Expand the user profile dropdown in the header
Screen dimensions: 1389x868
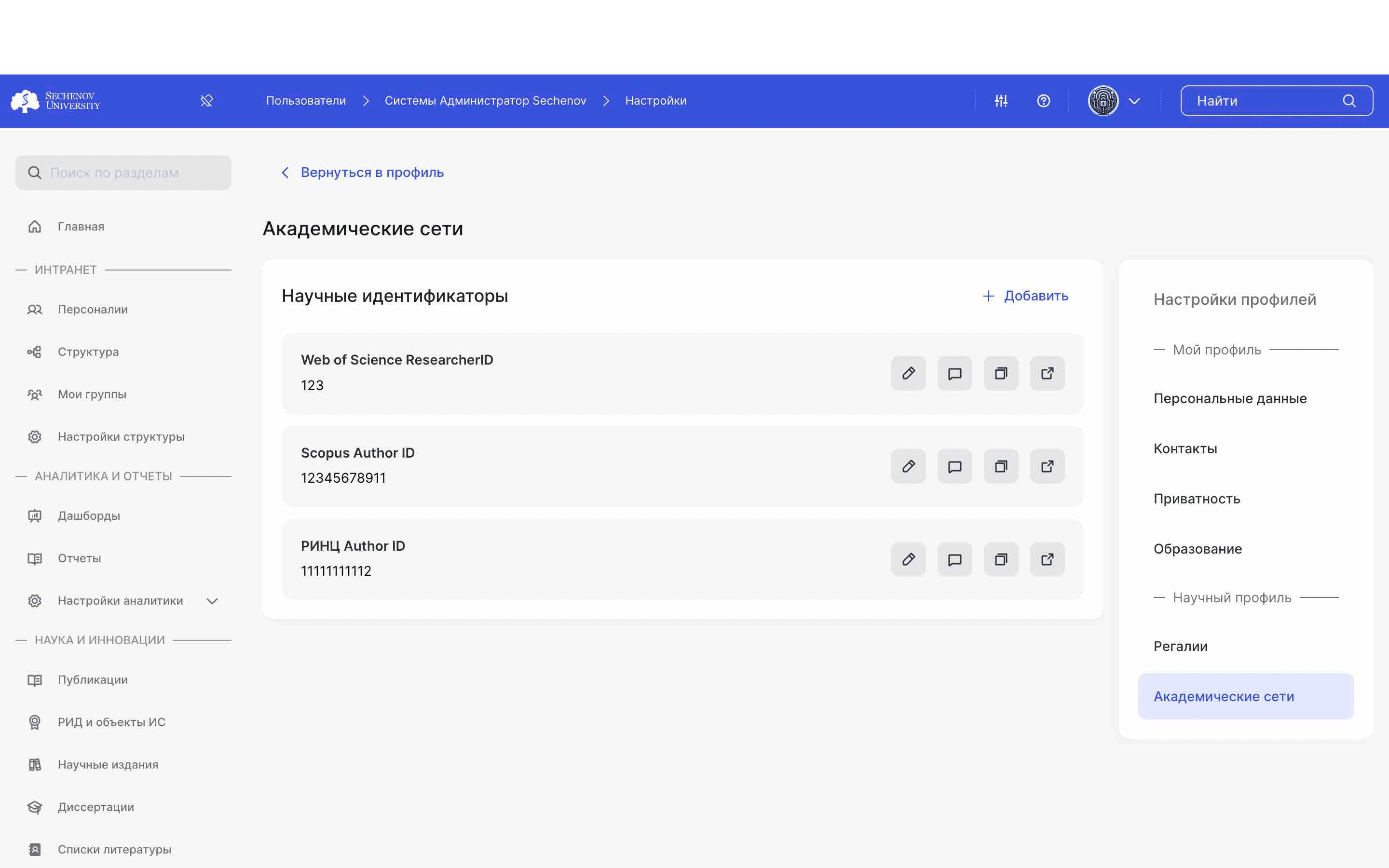coord(1134,100)
